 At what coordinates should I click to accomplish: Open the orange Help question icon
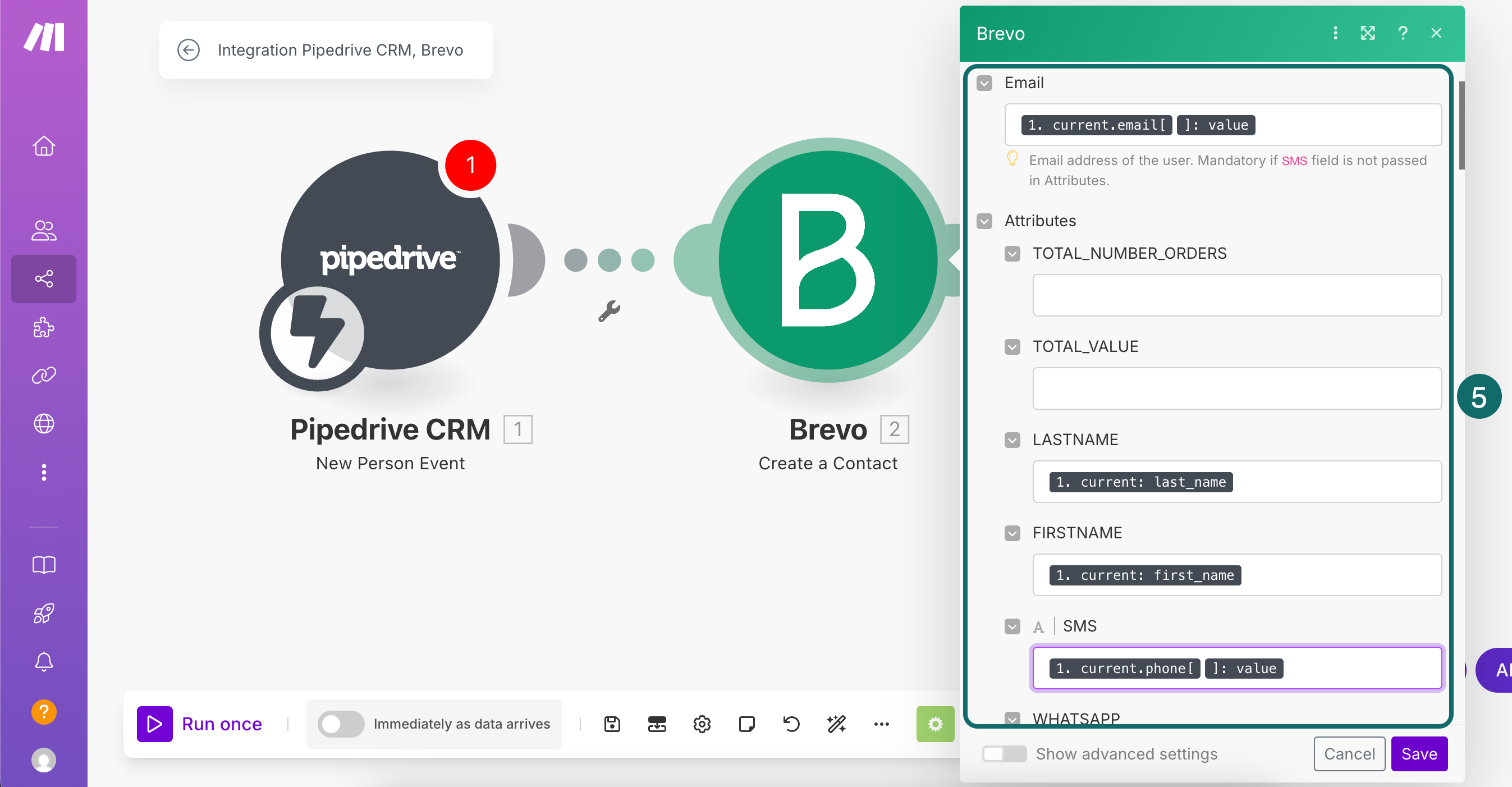pos(44,712)
